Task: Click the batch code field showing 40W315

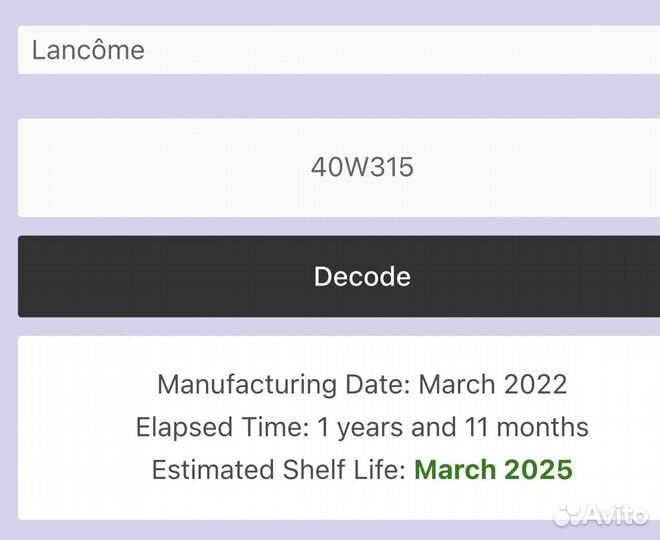Action: coord(339,167)
